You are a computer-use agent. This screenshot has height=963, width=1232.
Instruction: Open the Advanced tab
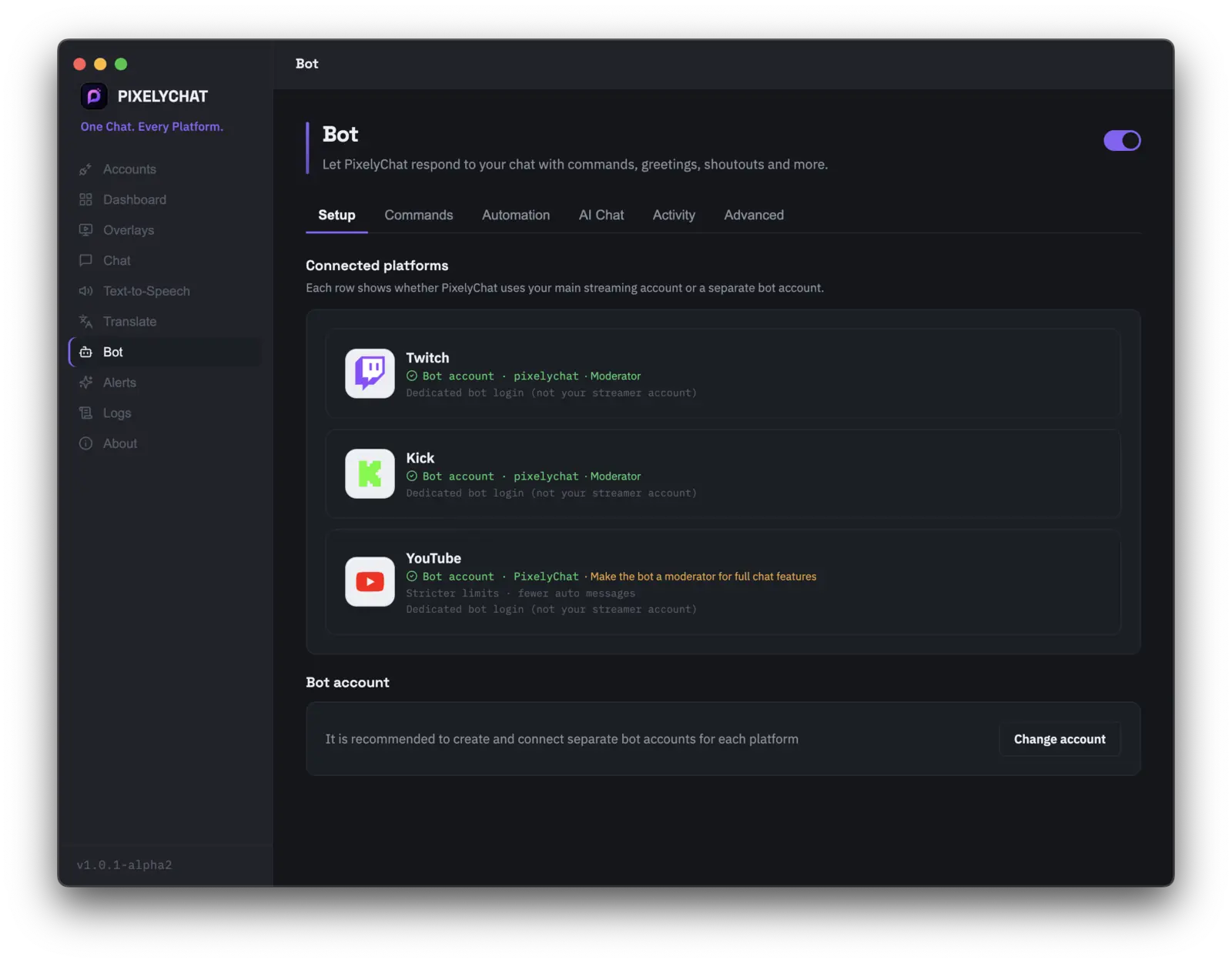click(x=754, y=215)
